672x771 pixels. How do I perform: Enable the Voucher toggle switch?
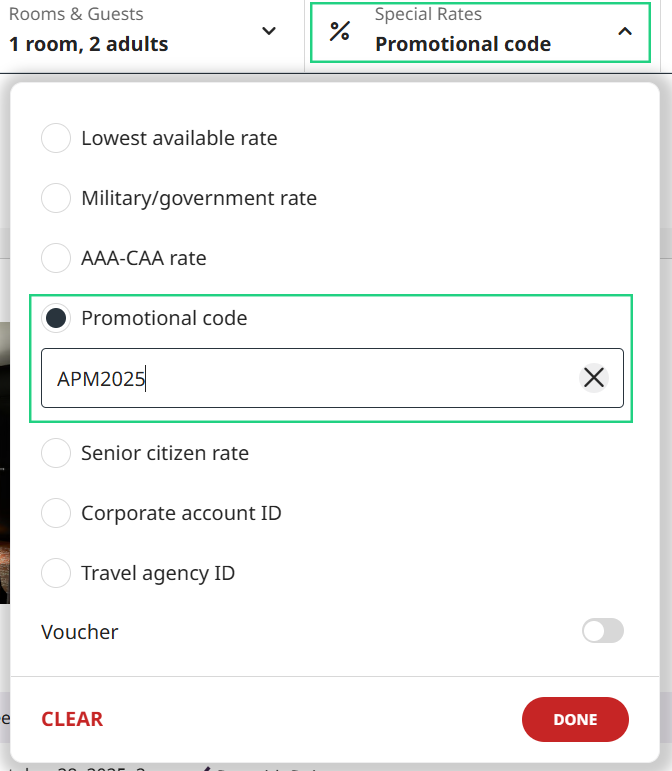click(602, 631)
